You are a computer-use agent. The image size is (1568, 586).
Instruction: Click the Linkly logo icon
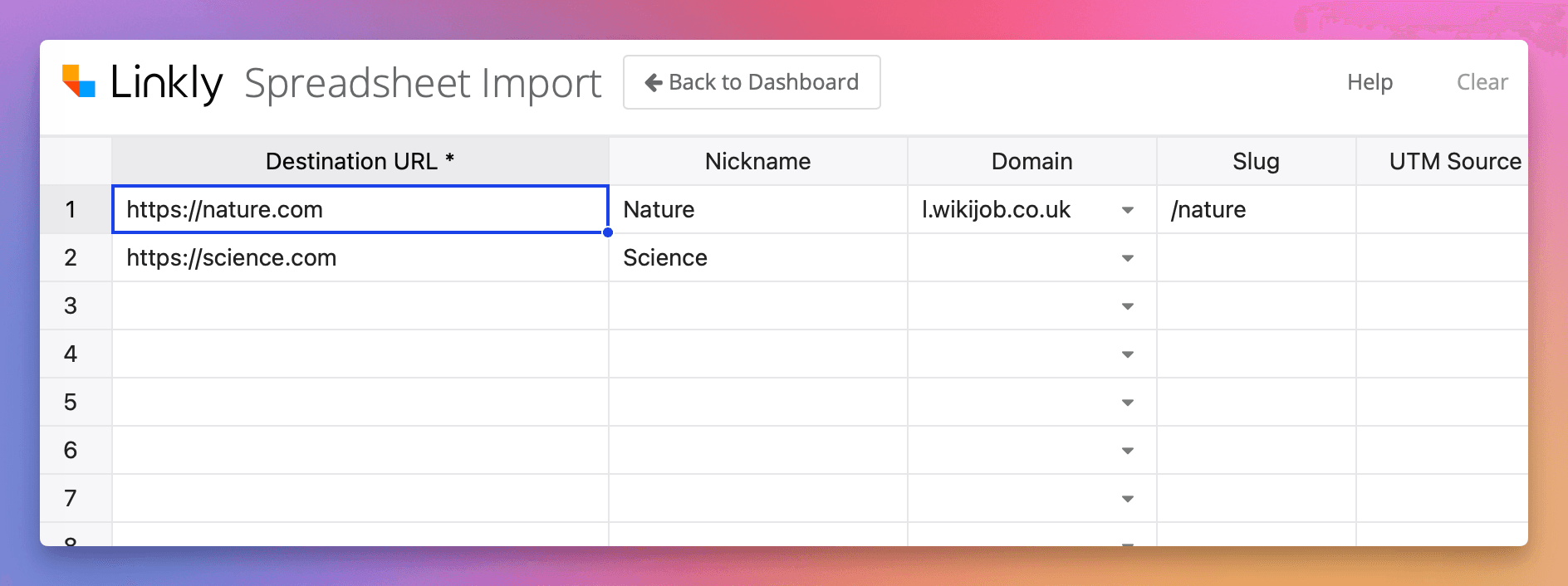coord(79,81)
